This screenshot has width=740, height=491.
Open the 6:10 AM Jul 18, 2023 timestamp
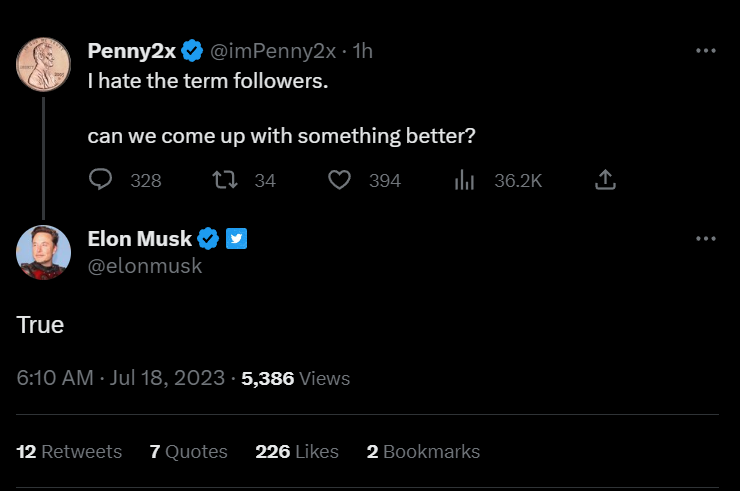coord(120,379)
